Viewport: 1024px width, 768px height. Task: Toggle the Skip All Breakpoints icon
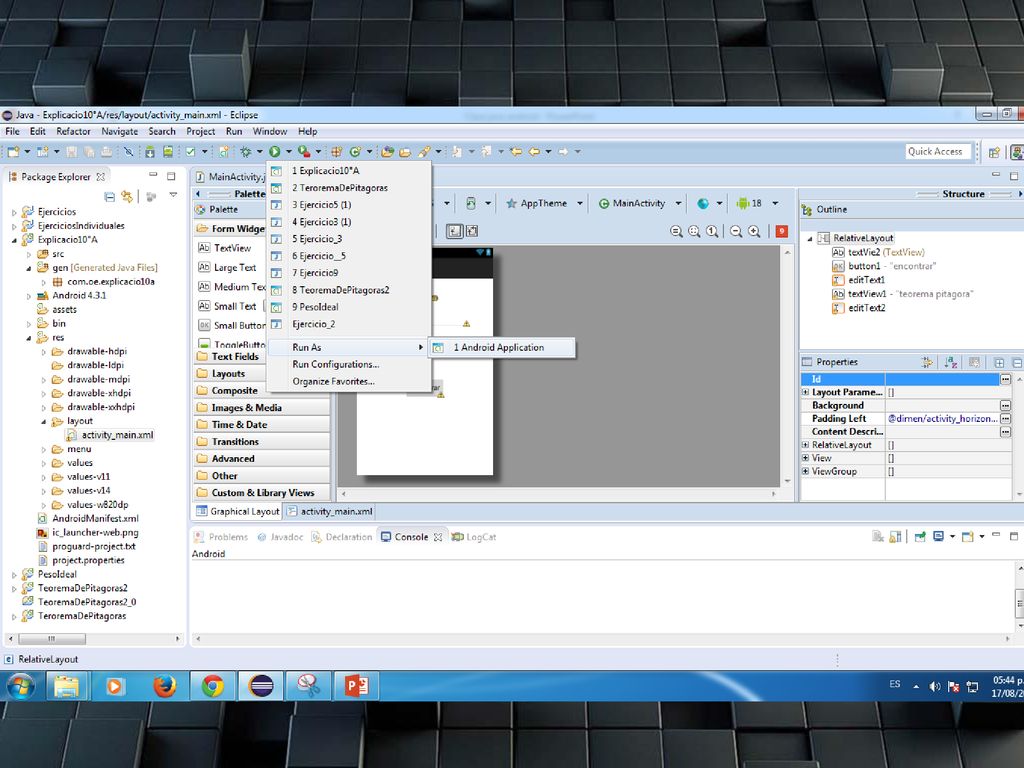tap(129, 152)
